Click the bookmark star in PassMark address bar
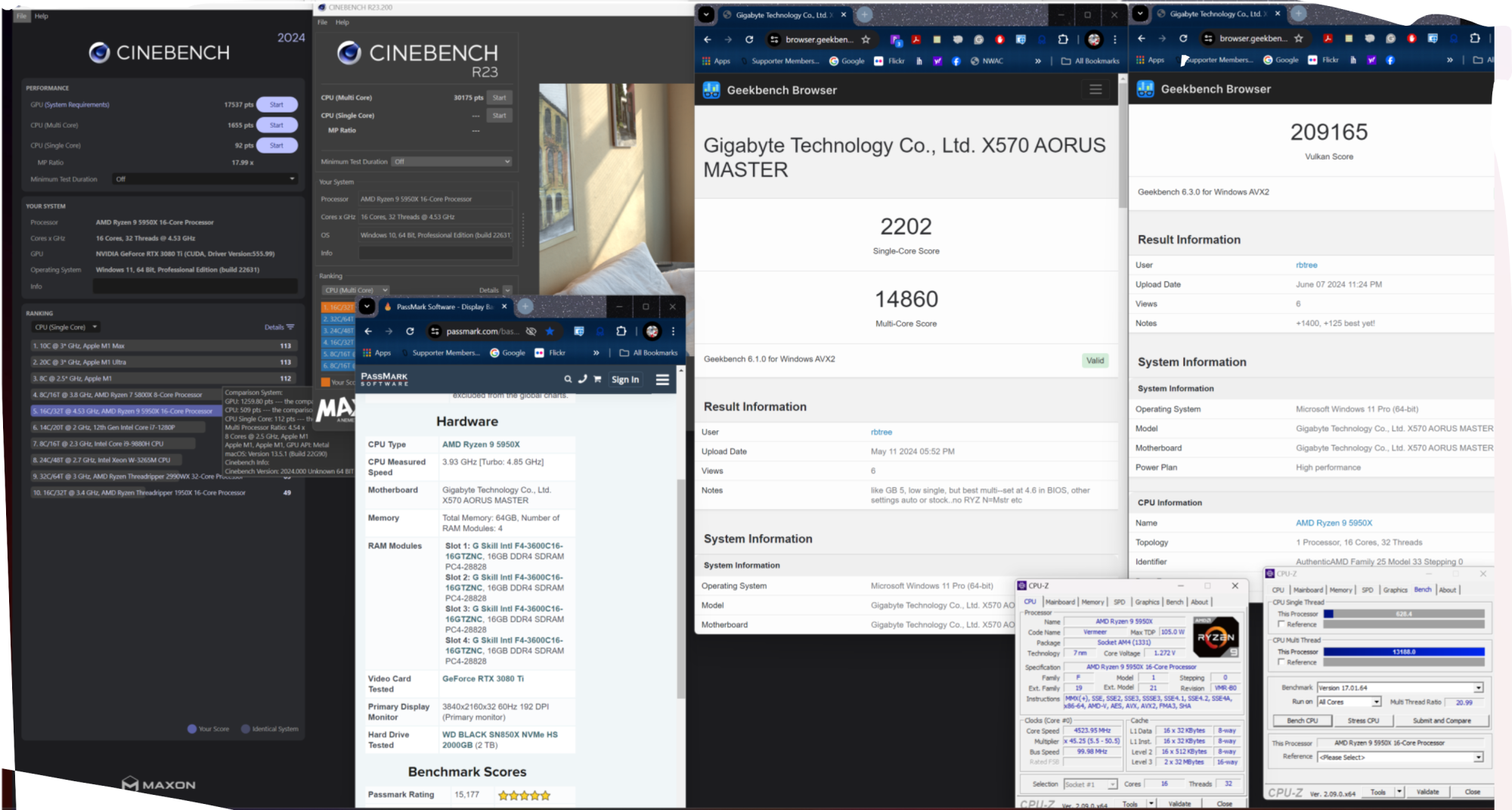Viewport: 1512px width, 810px height. [550, 331]
